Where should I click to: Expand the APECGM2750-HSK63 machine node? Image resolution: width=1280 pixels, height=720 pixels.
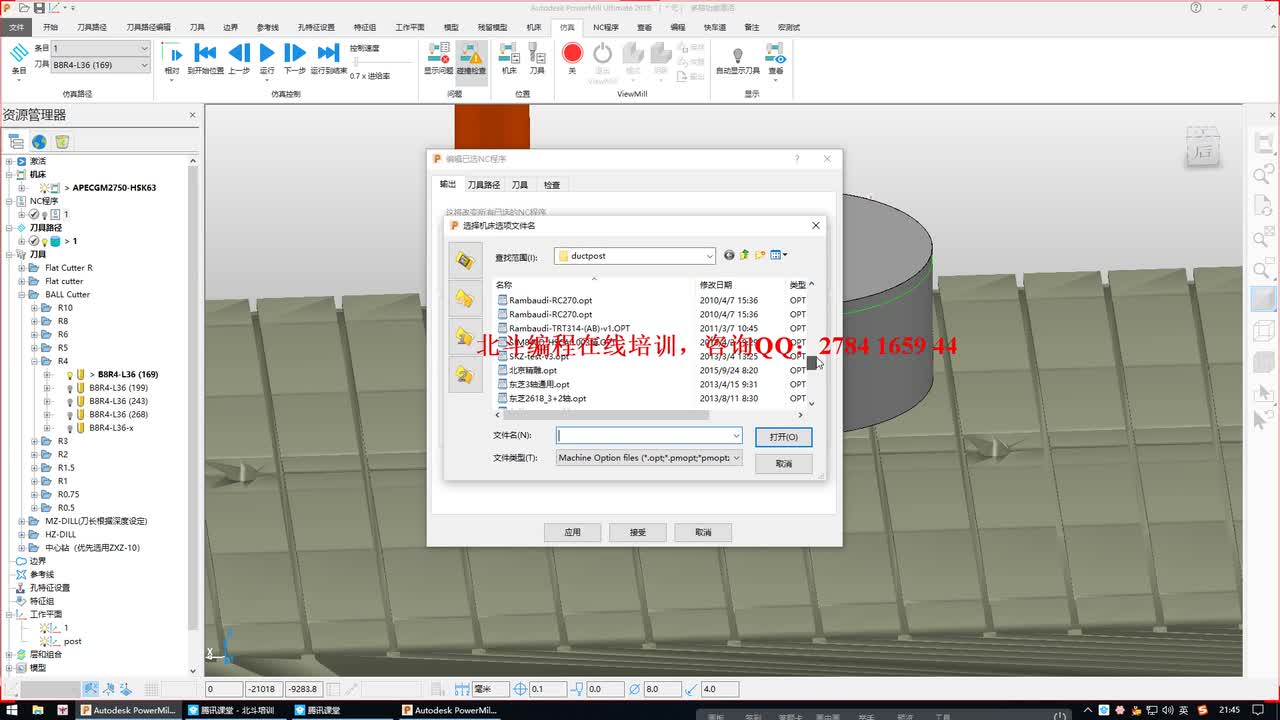tap(22, 187)
